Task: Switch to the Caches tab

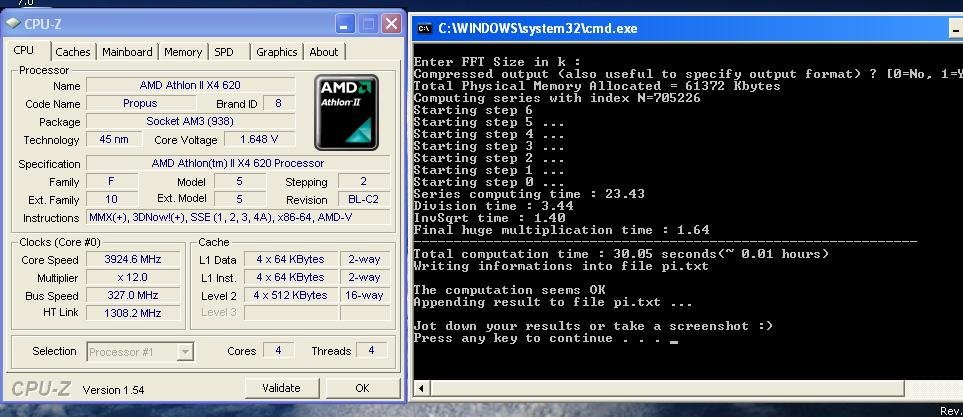Action: click(x=72, y=52)
